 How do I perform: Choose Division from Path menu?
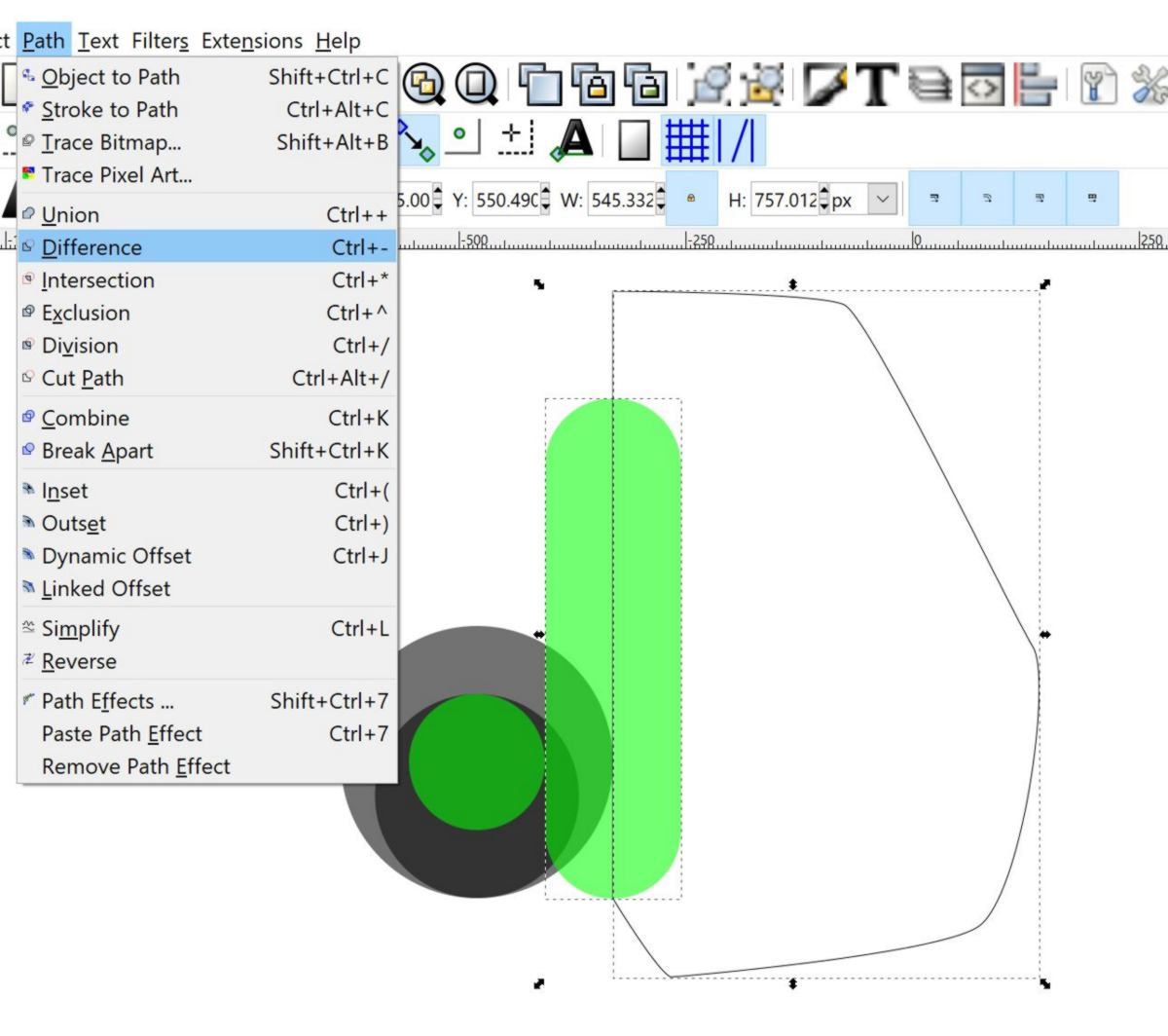click(207, 346)
